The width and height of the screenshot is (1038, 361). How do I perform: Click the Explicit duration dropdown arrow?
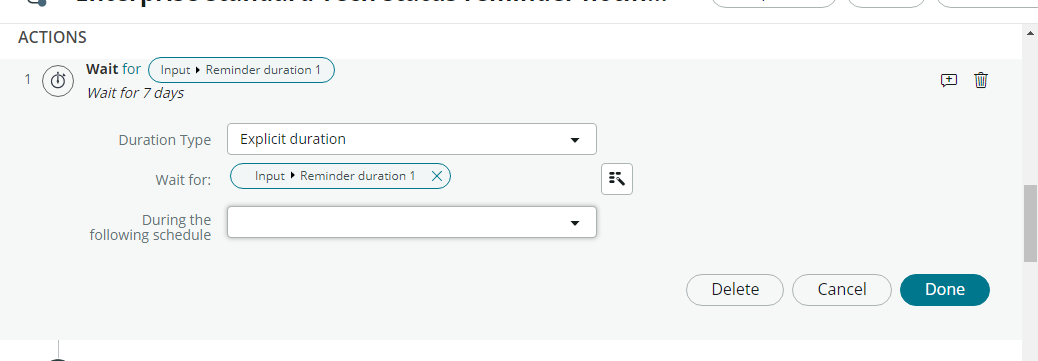575,140
